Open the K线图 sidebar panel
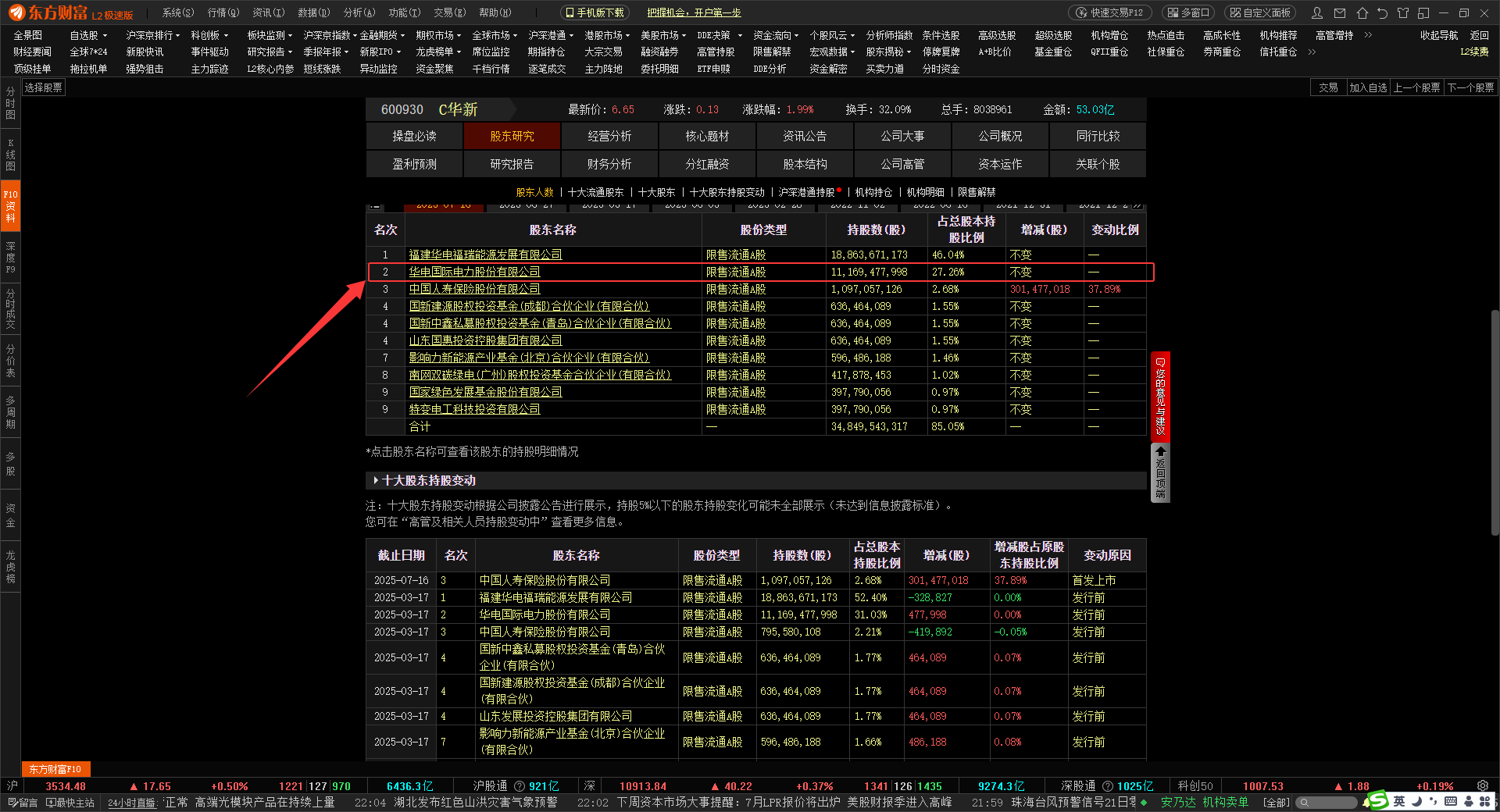 click(x=10, y=155)
